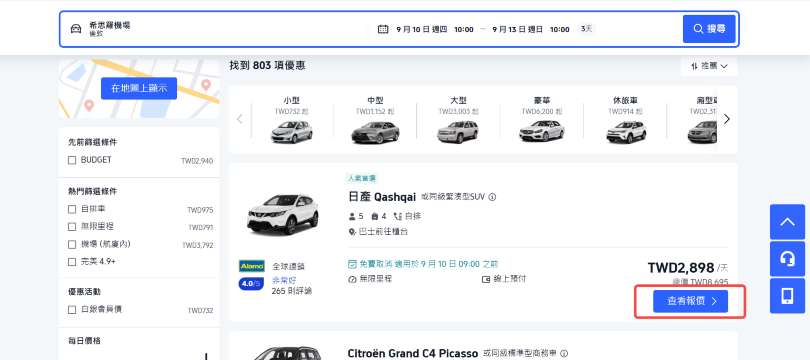Change the pickup location 希思羅機場
The image size is (810, 360).
110,25
